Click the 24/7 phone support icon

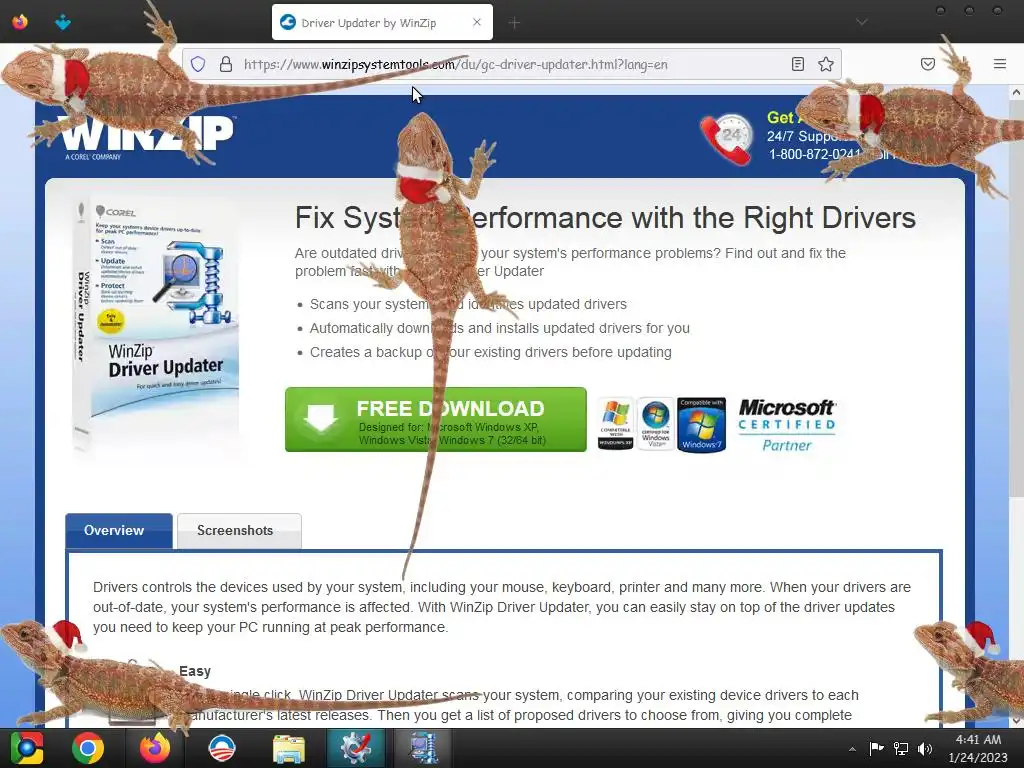[727, 138]
